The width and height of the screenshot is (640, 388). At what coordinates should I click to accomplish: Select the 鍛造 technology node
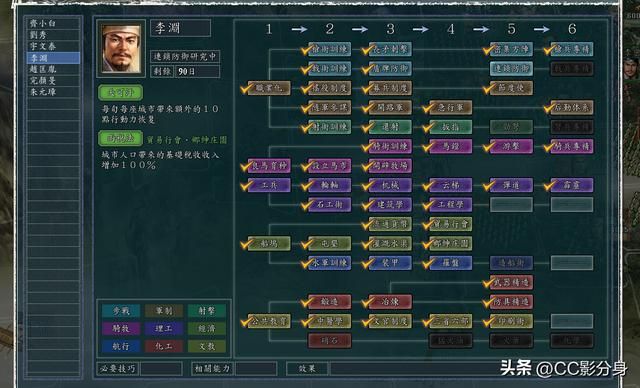click(330, 302)
